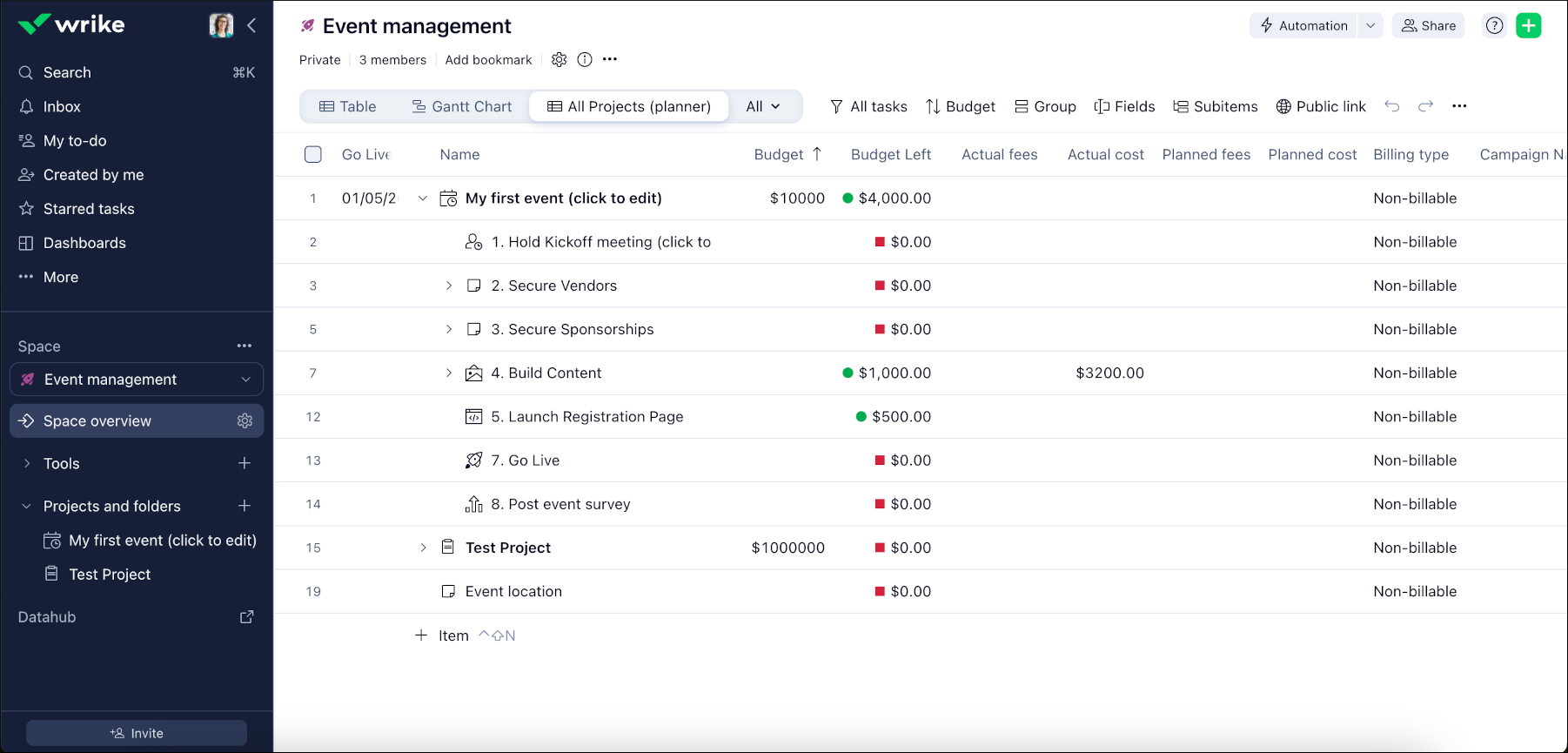This screenshot has width=1568, height=753.
Task: Open Datahub external link icon
Action: tap(246, 617)
